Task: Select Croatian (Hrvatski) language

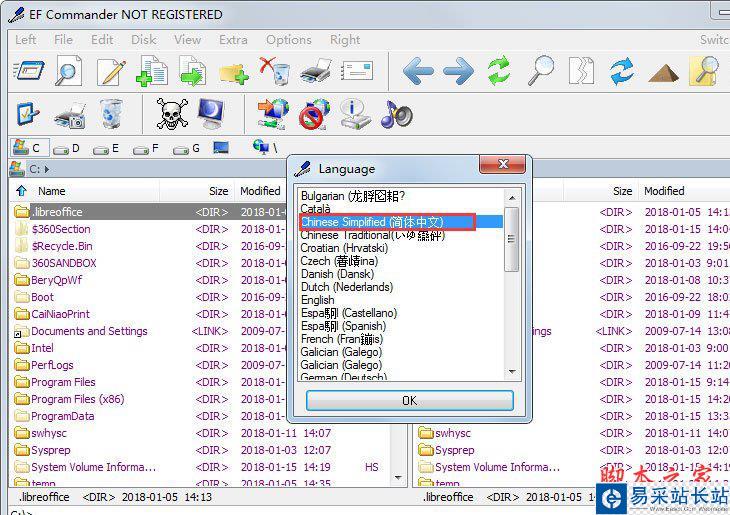Action: pos(401,248)
